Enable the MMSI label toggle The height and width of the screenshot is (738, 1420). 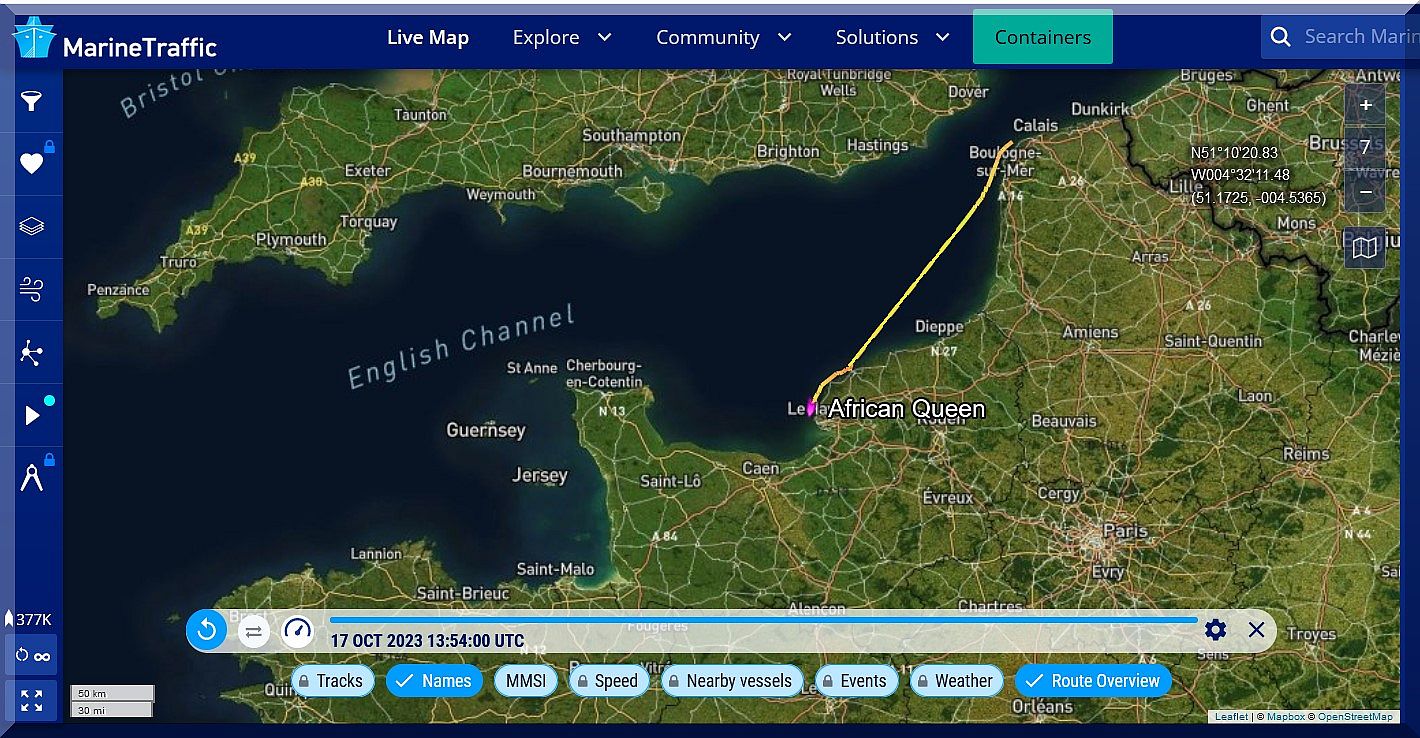526,681
